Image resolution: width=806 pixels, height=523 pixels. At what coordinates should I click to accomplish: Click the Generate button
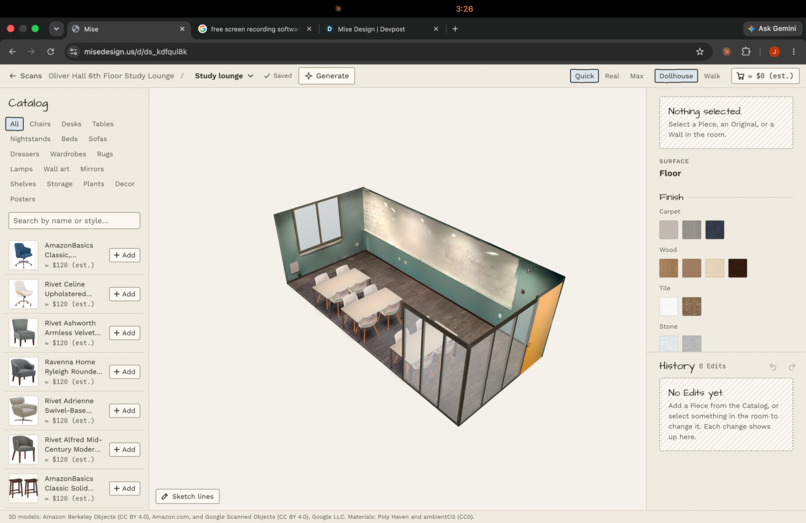pyautogui.click(x=327, y=76)
